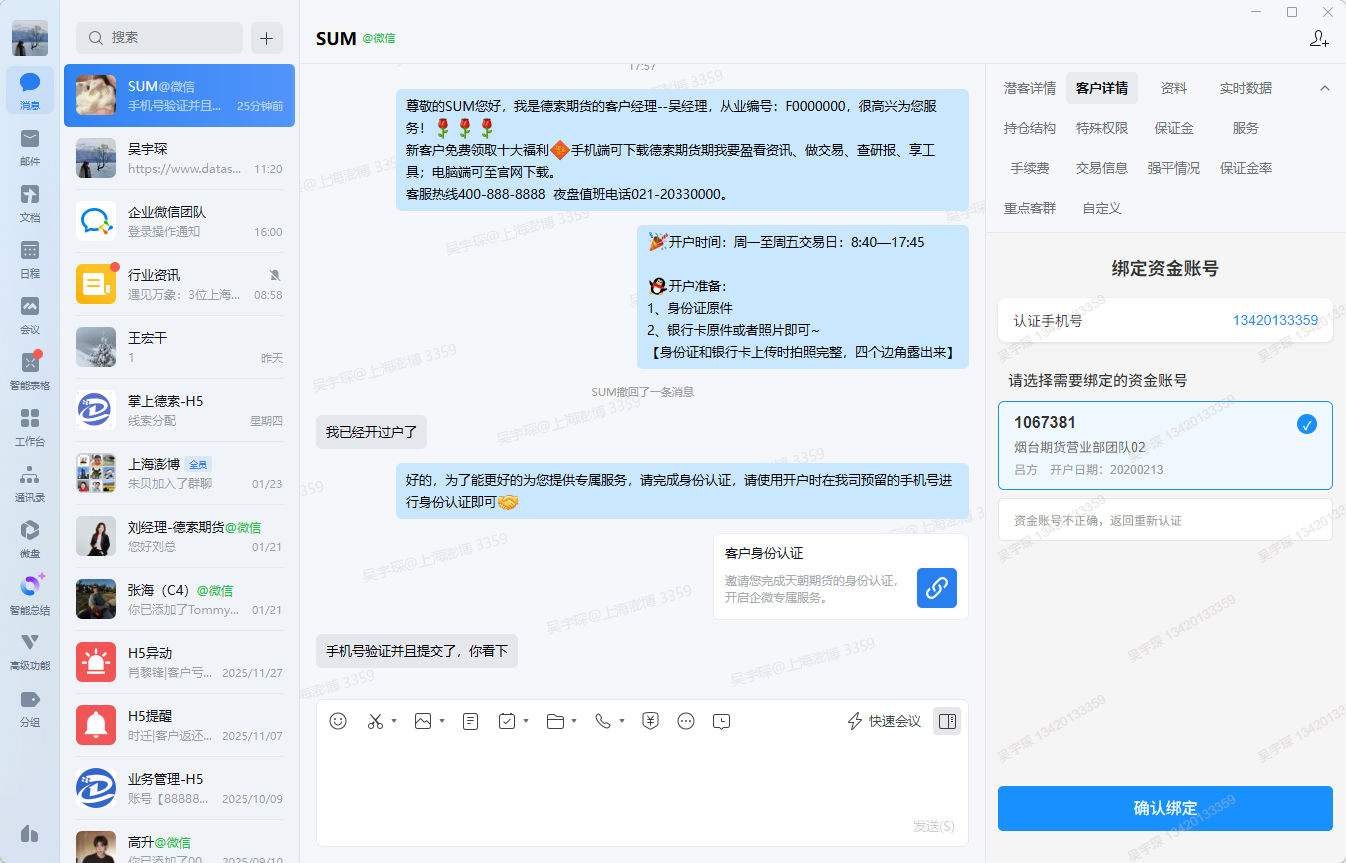Click the image icon in chat toolbar
This screenshot has width=1346, height=863.
(423, 721)
